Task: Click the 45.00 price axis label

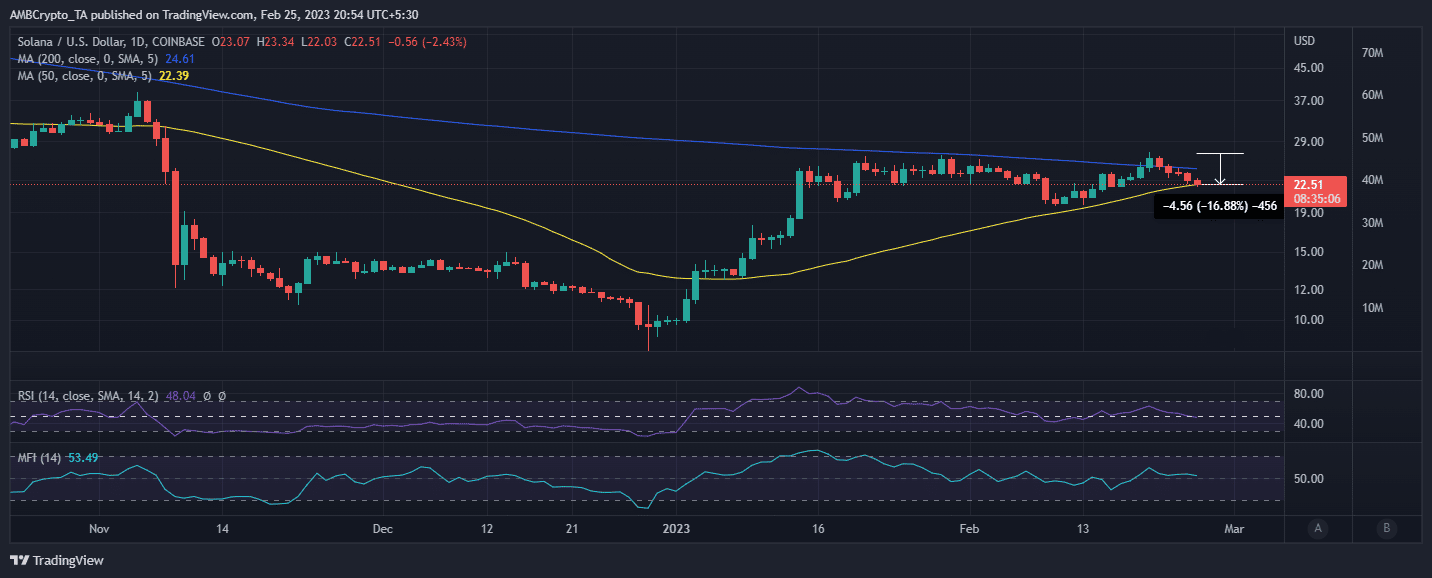Action: tap(1309, 67)
